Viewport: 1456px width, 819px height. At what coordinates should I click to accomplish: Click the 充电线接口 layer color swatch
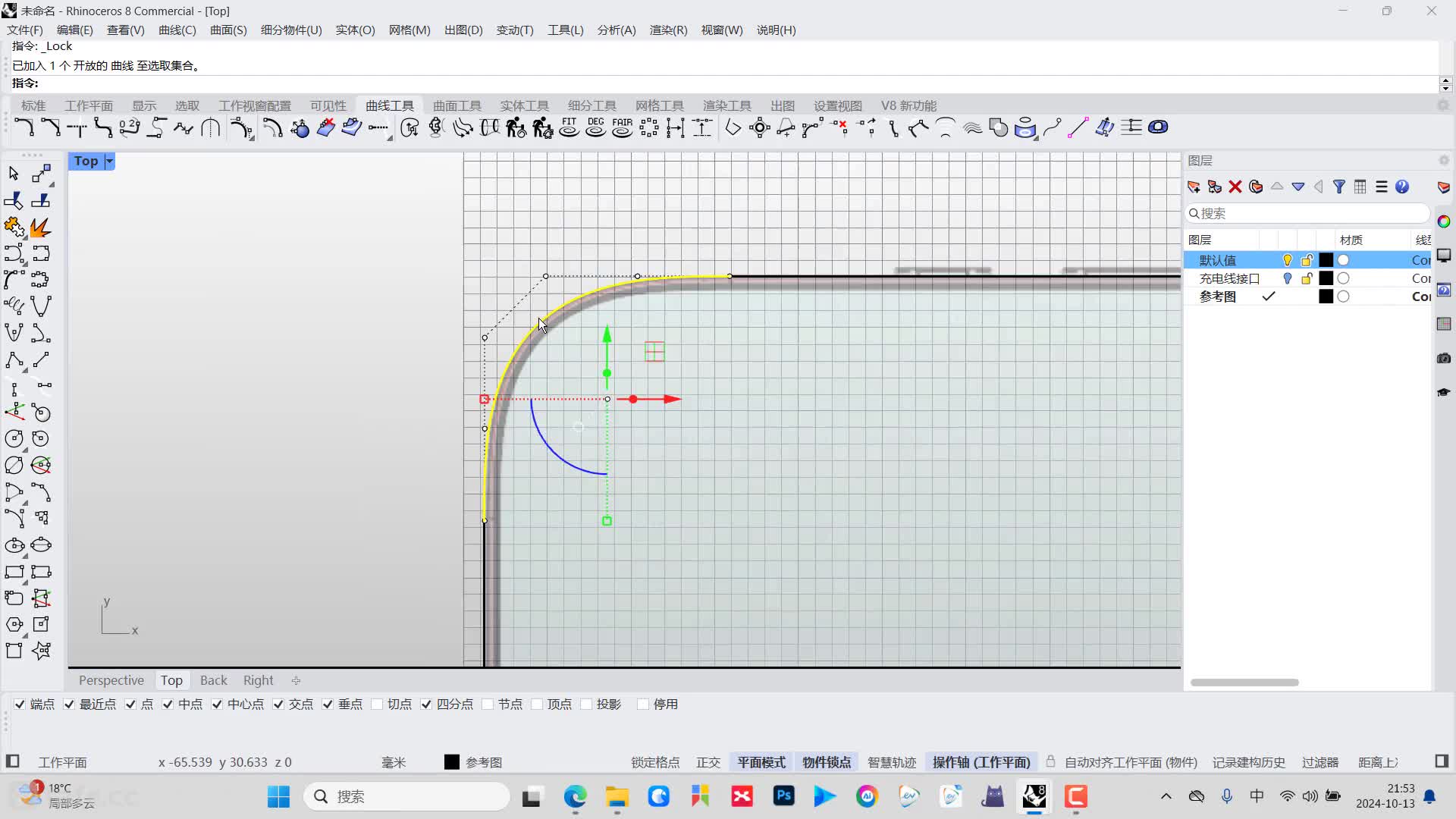(x=1326, y=278)
